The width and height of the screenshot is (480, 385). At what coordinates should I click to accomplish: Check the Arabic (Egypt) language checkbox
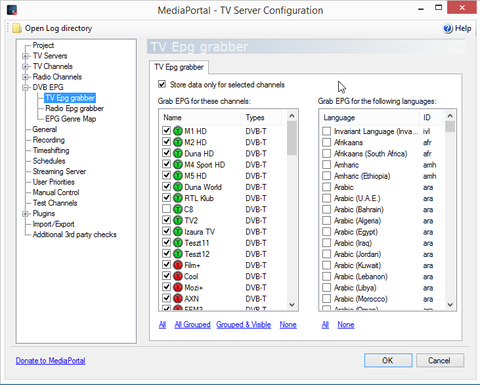327,232
